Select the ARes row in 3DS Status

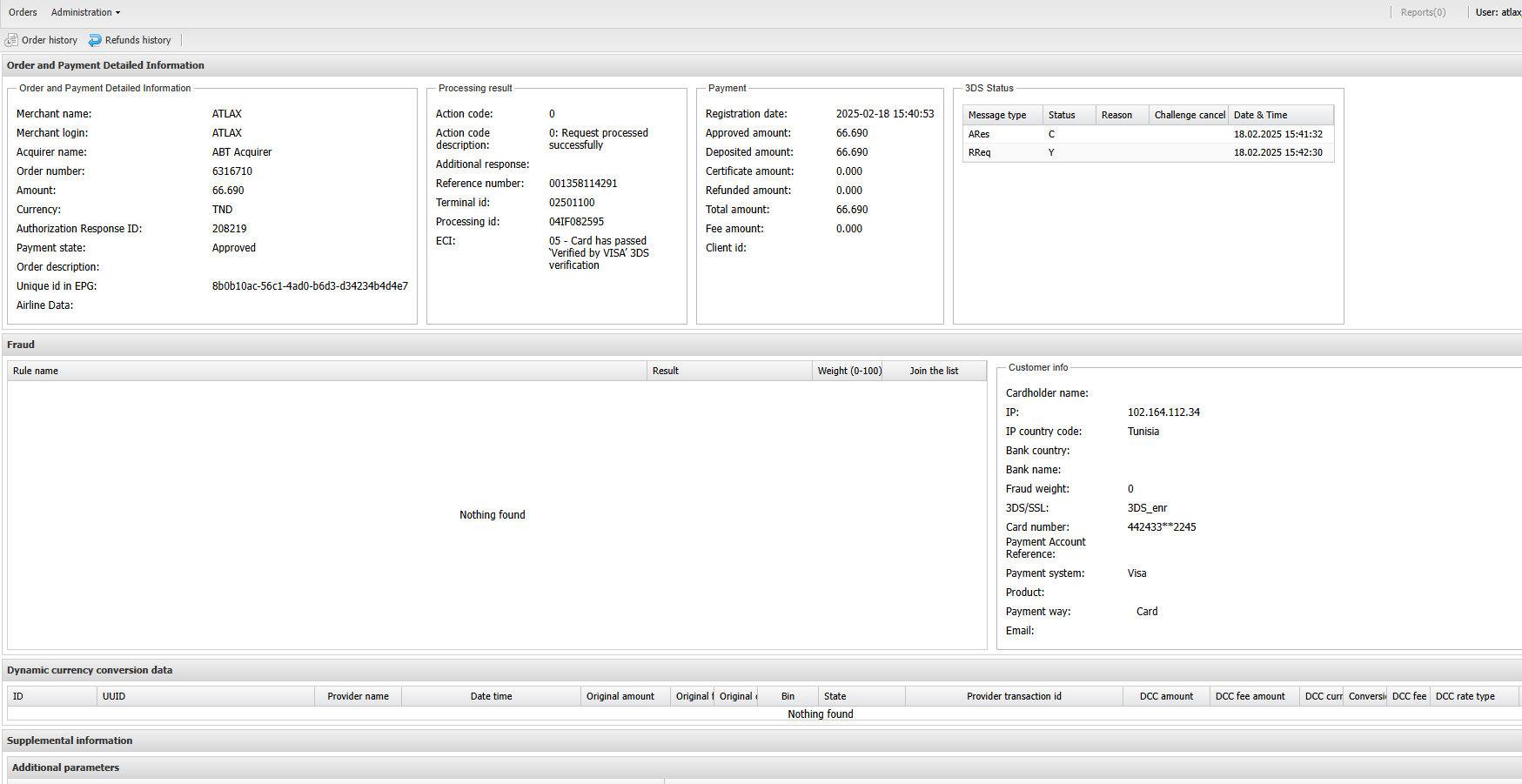tap(979, 134)
